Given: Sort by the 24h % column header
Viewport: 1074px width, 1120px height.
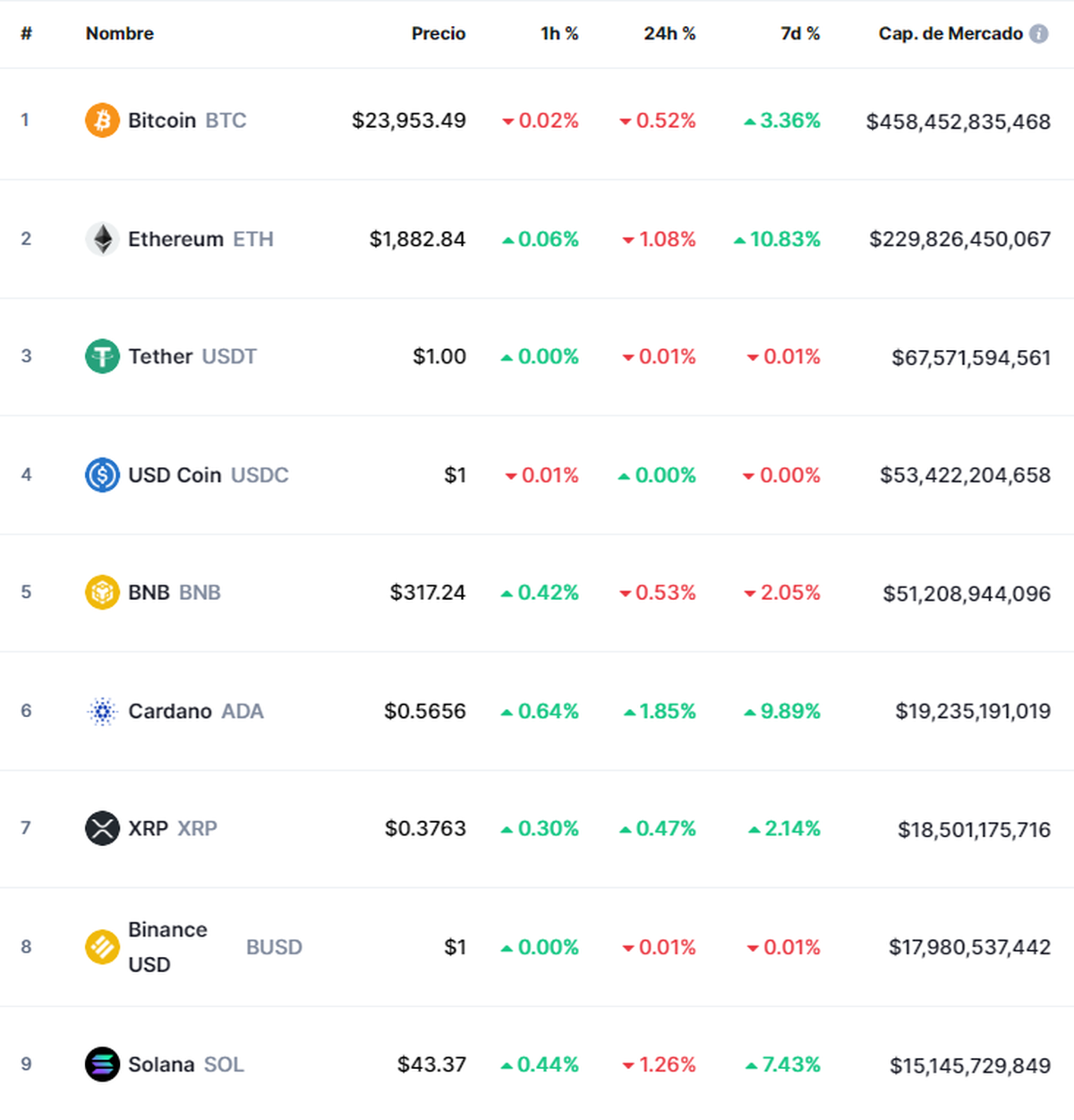Looking at the screenshot, I should pos(669,33).
